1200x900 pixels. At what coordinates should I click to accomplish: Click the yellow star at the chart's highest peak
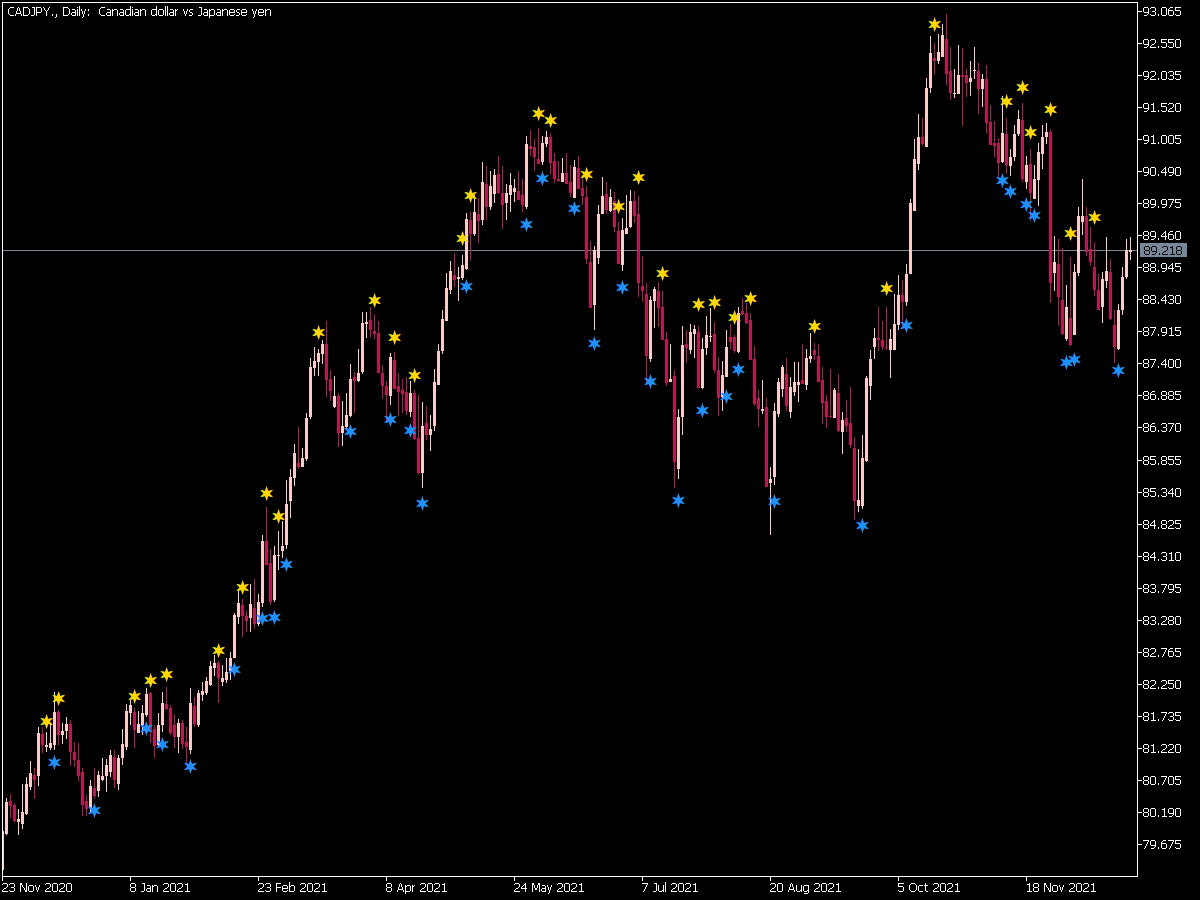pyautogui.click(x=934, y=24)
